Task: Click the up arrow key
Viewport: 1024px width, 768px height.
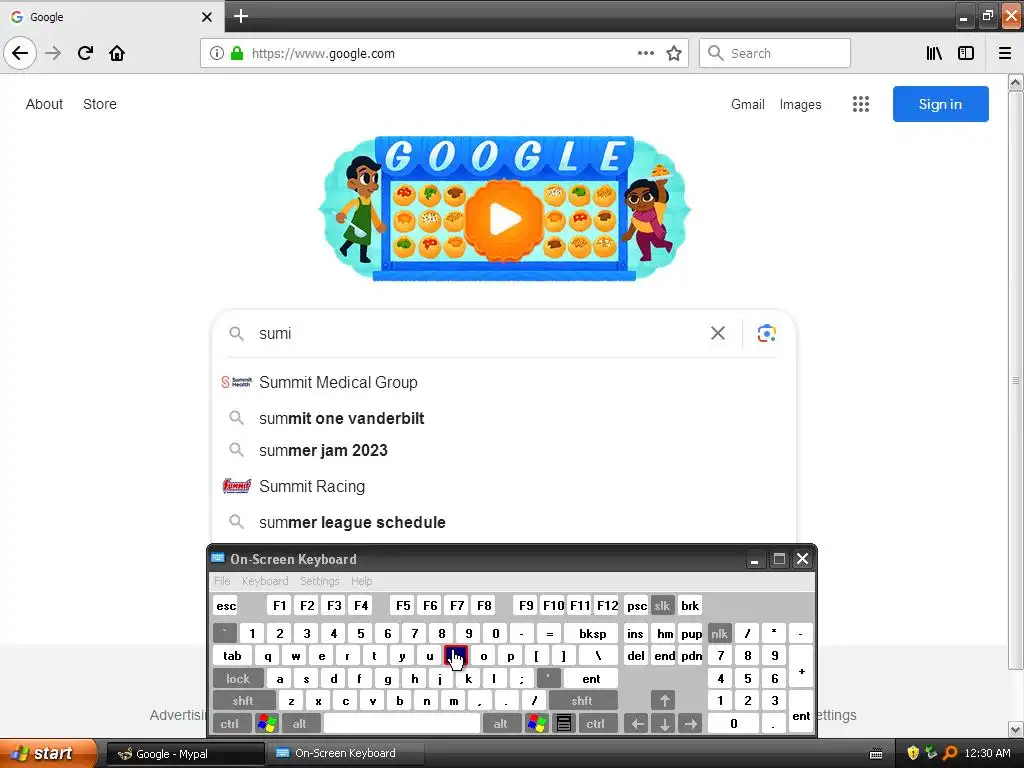Action: coord(664,701)
